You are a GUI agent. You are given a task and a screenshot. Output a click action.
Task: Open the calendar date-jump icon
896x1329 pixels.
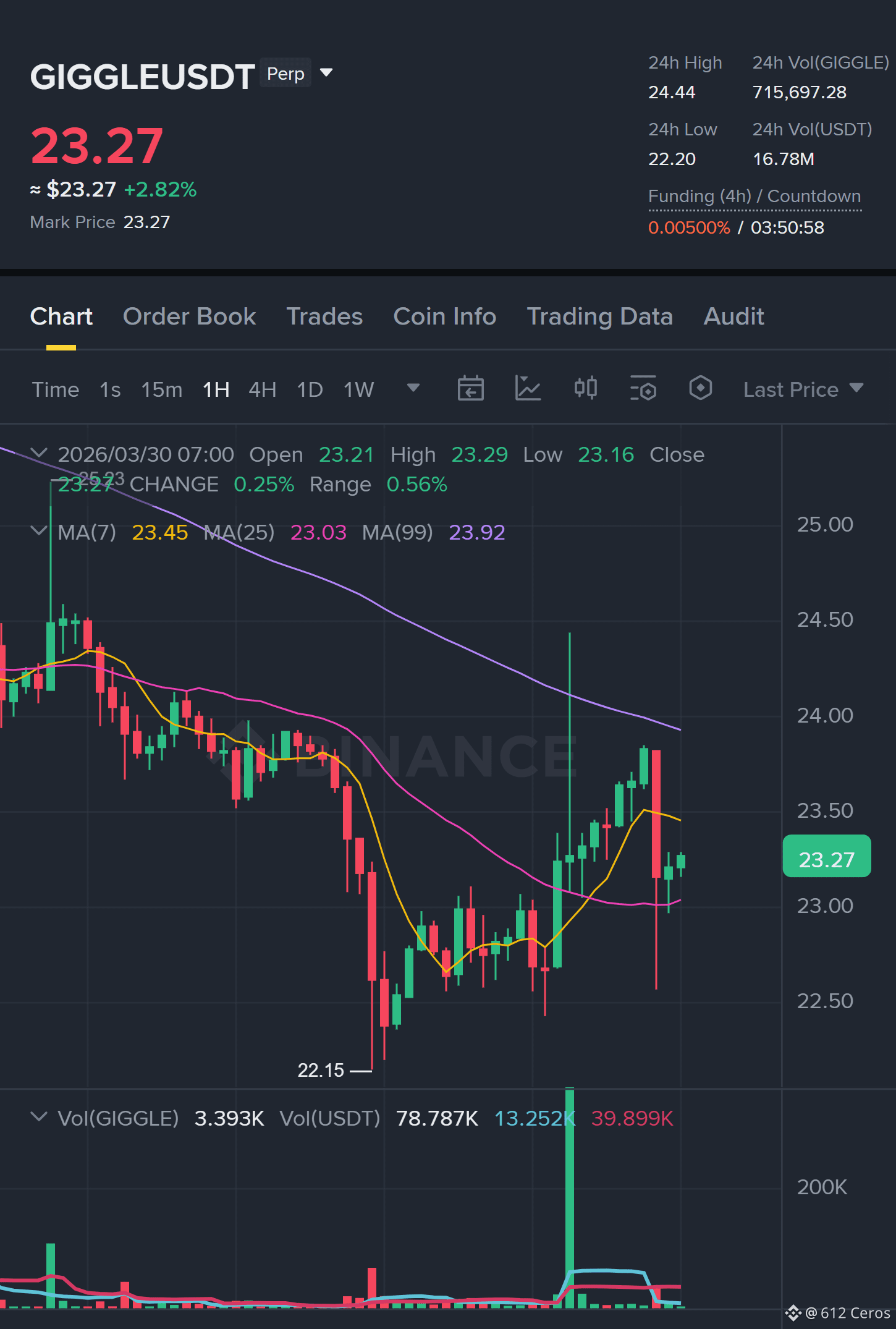point(470,389)
